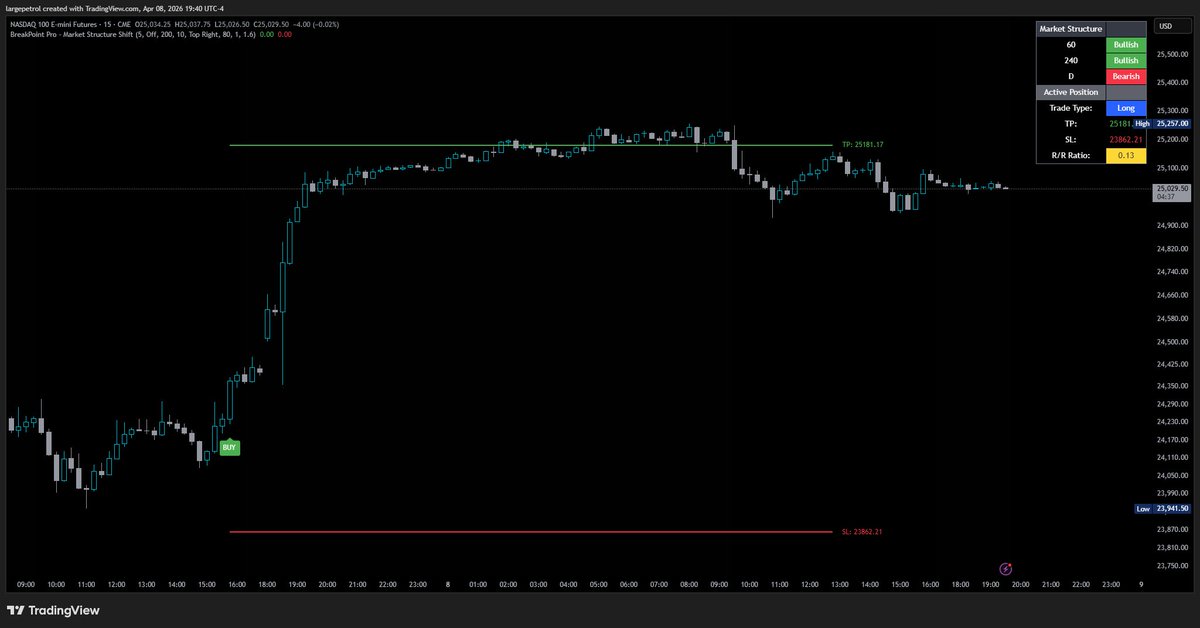Click the TP: 25181.17 line label
Viewport: 1200px width, 628px height.
(862, 145)
